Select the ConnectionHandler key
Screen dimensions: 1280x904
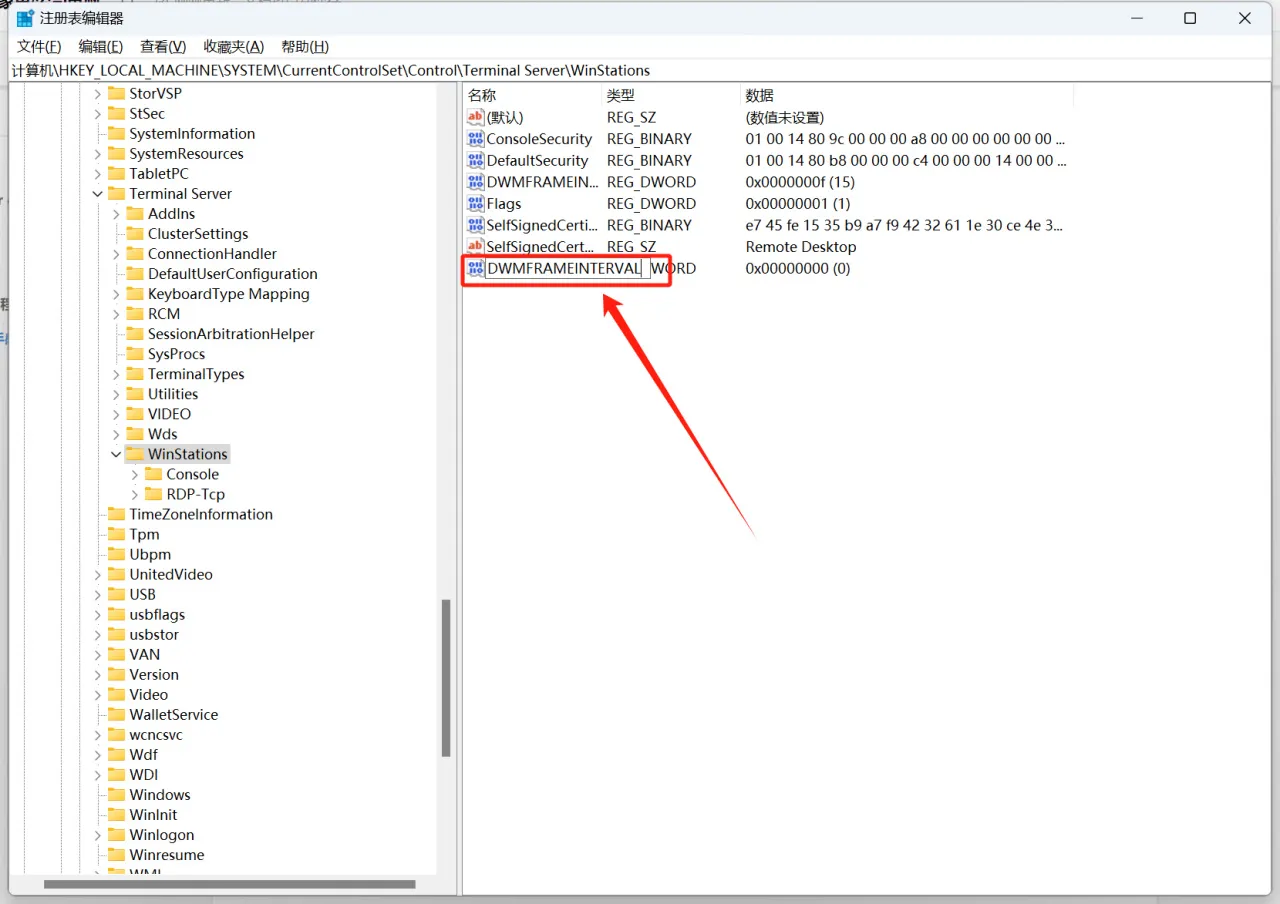pos(212,254)
